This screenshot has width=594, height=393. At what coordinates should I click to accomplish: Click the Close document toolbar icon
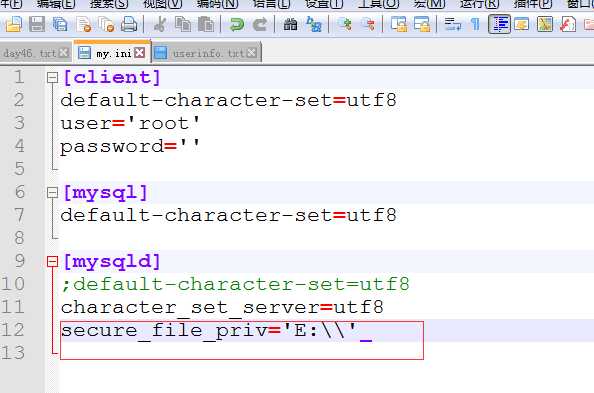pos(83,24)
